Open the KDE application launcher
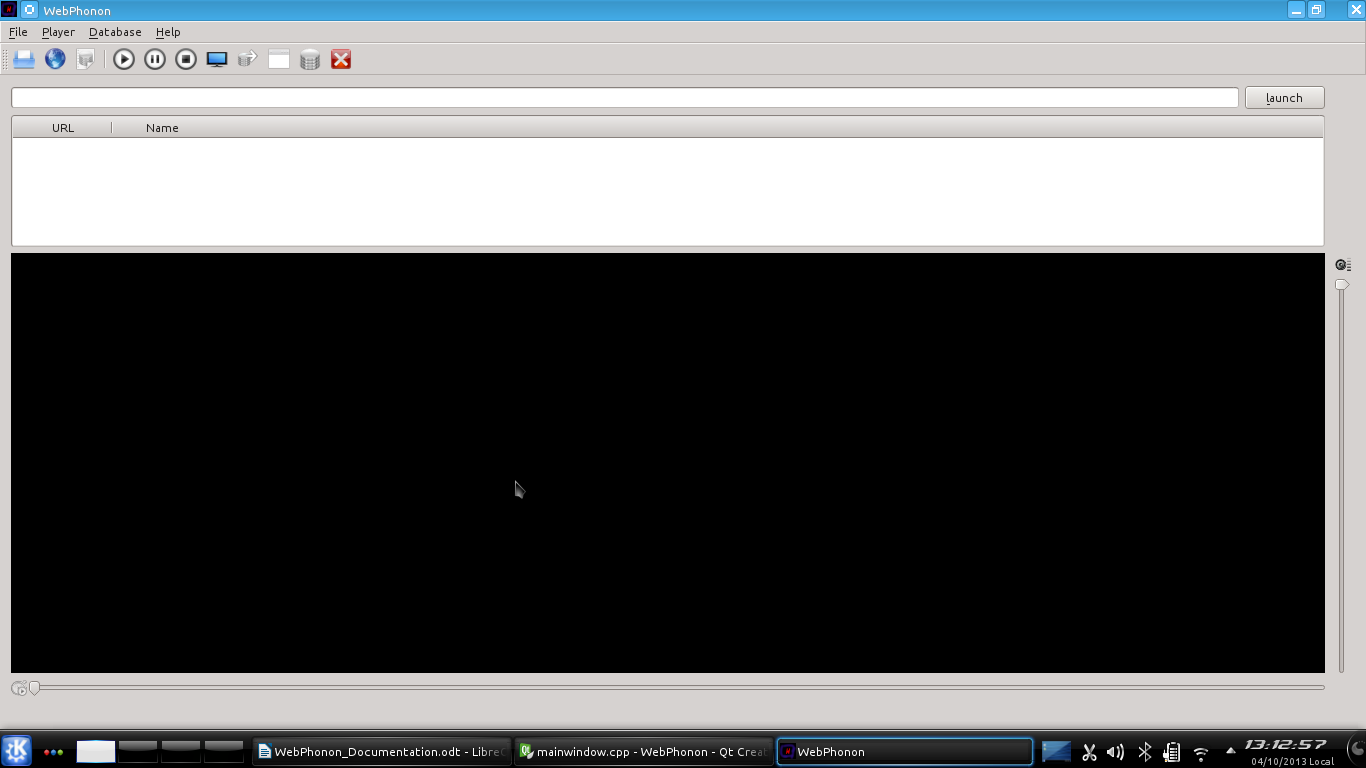This screenshot has width=1366, height=768. click(16, 751)
